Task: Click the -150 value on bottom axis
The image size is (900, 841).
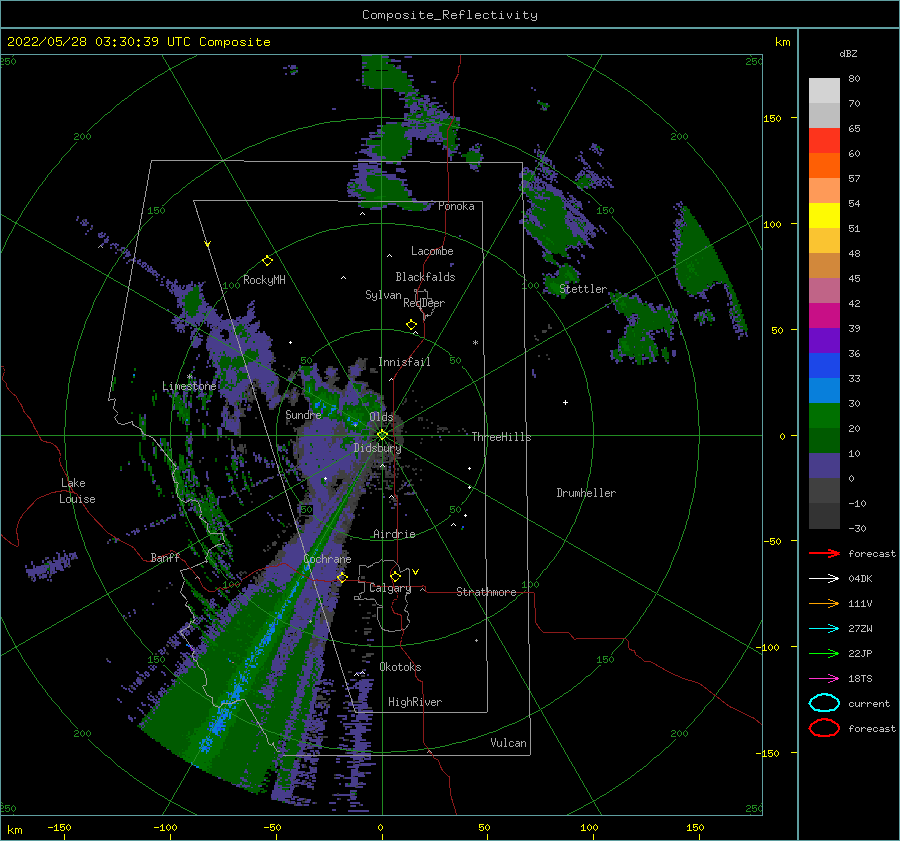Action: pos(59,827)
